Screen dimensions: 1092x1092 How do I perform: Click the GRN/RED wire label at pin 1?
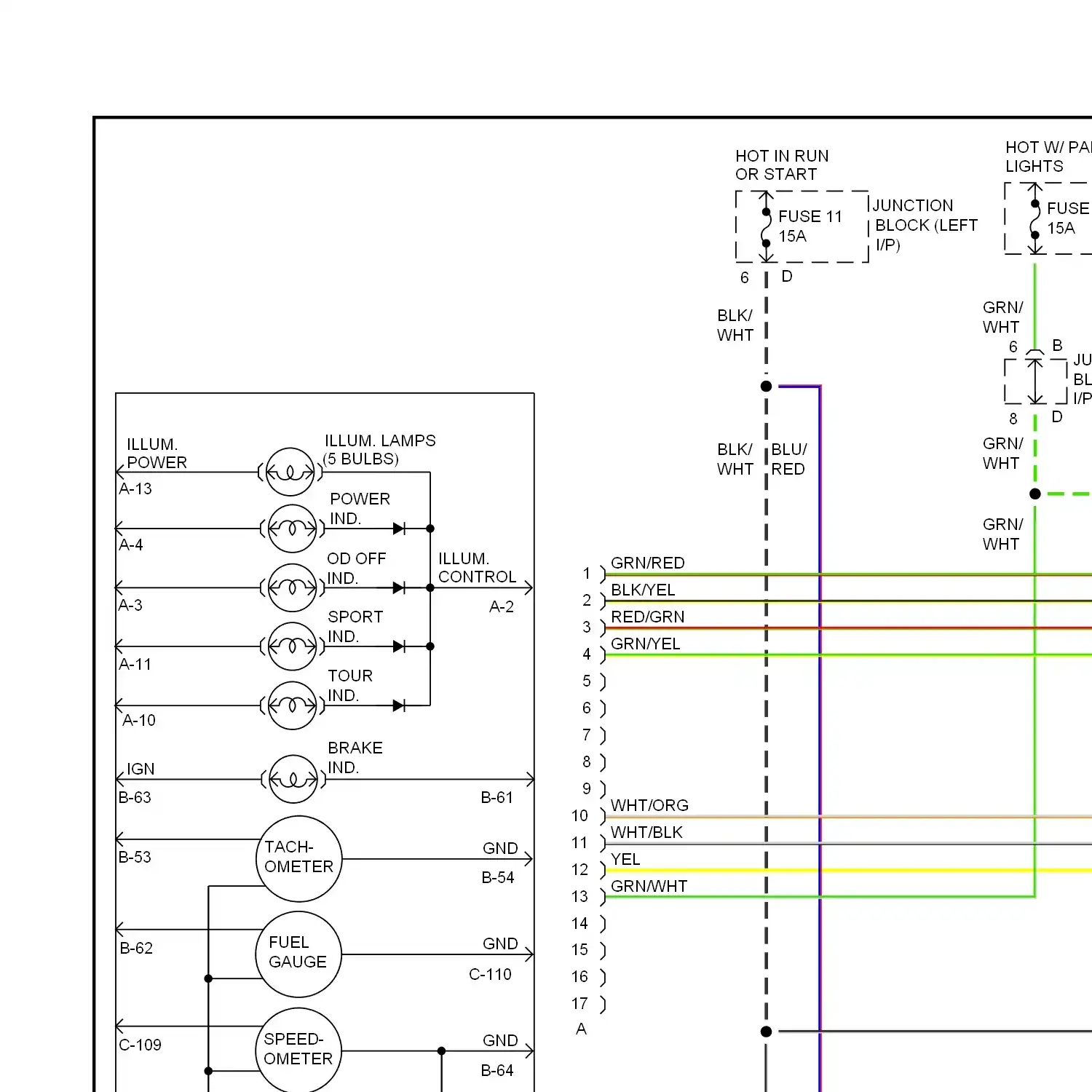pyautogui.click(x=648, y=563)
